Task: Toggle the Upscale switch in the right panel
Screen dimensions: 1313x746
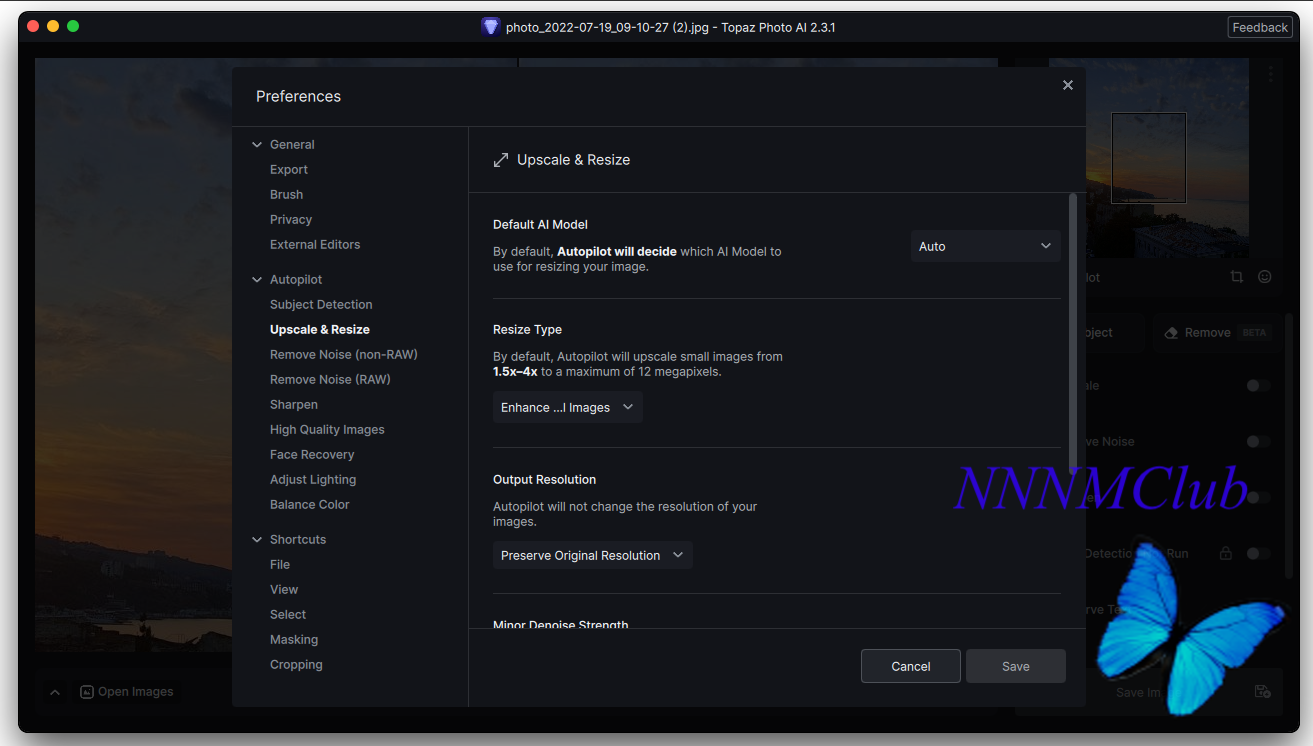Action: point(1258,385)
